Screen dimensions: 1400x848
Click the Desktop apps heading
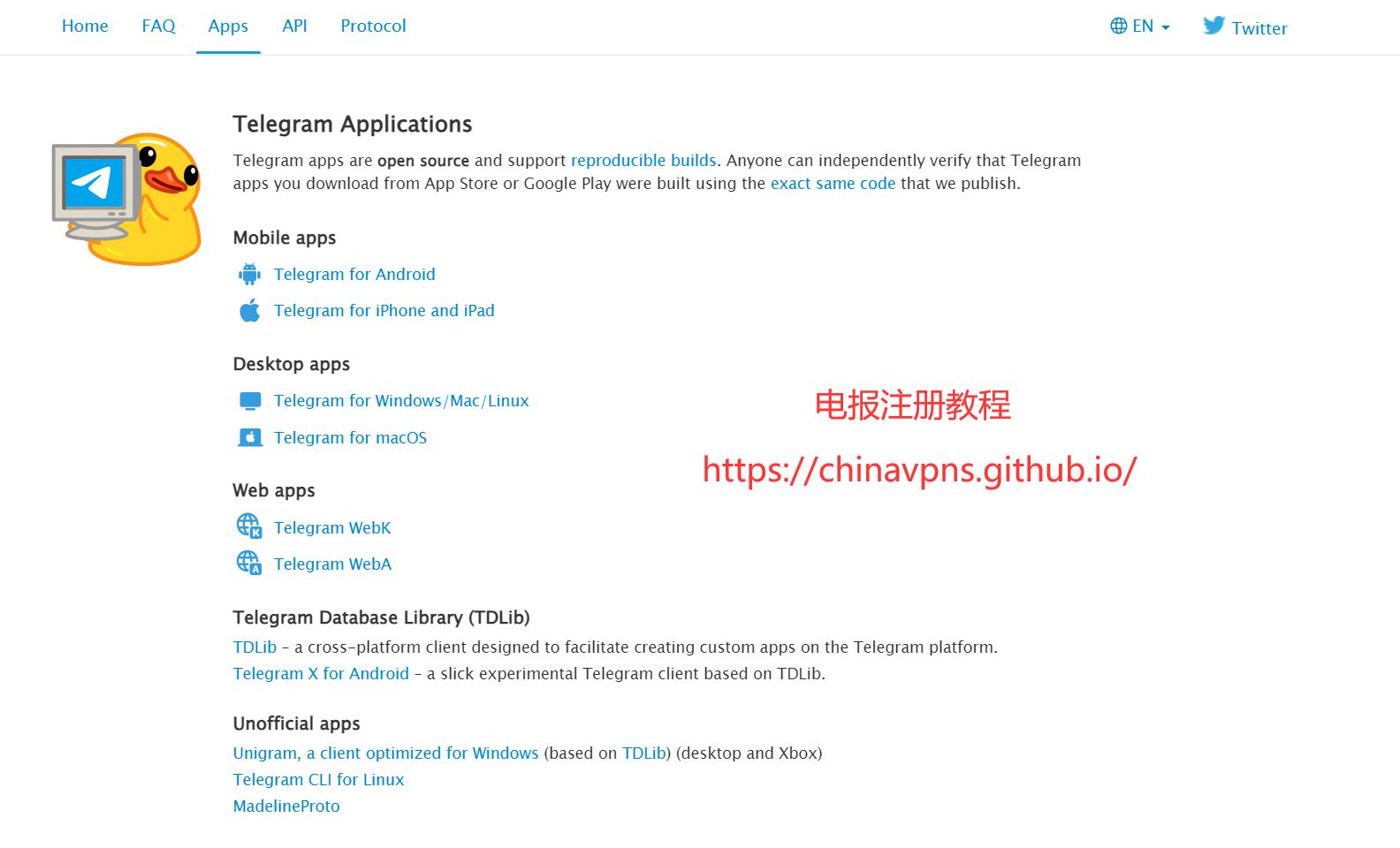pyautogui.click(x=292, y=364)
